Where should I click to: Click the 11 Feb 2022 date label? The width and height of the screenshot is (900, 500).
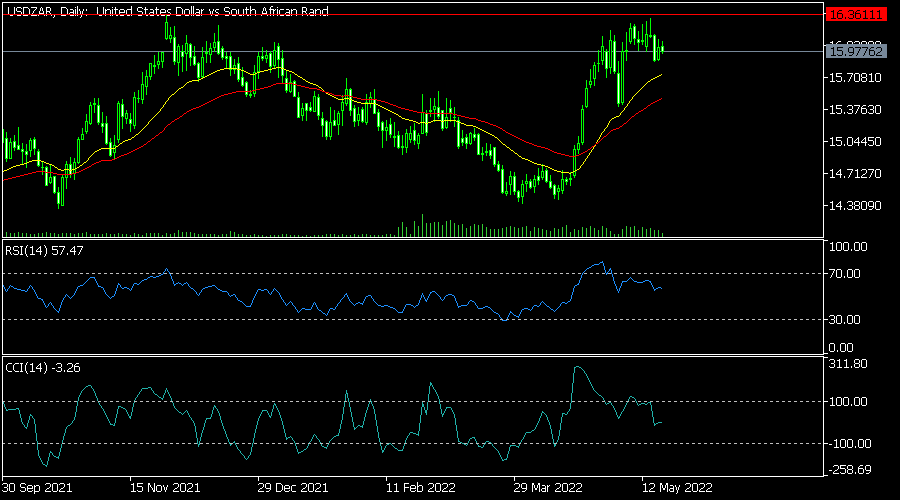click(x=422, y=488)
